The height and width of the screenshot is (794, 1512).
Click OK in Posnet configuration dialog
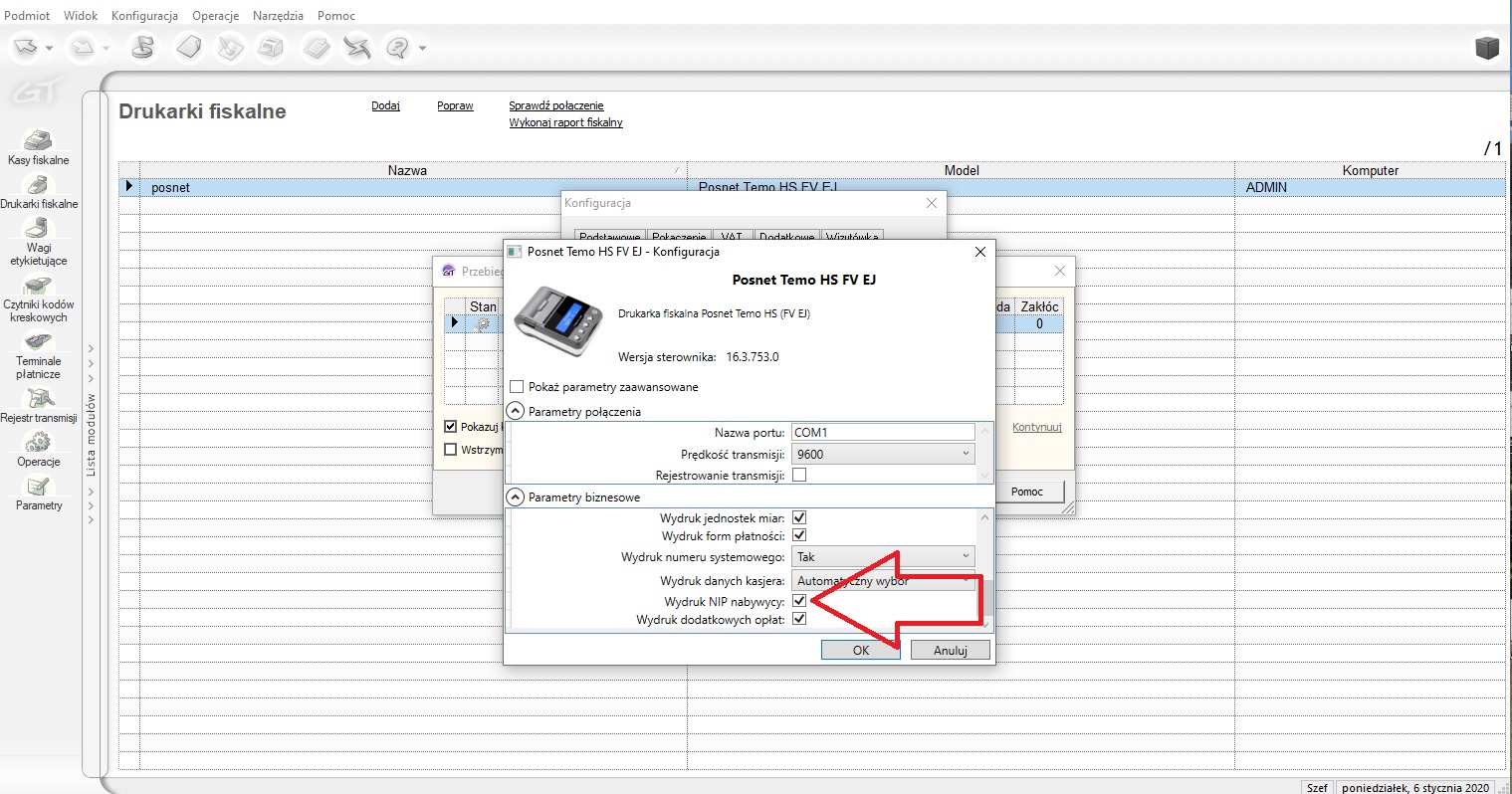tap(861, 650)
